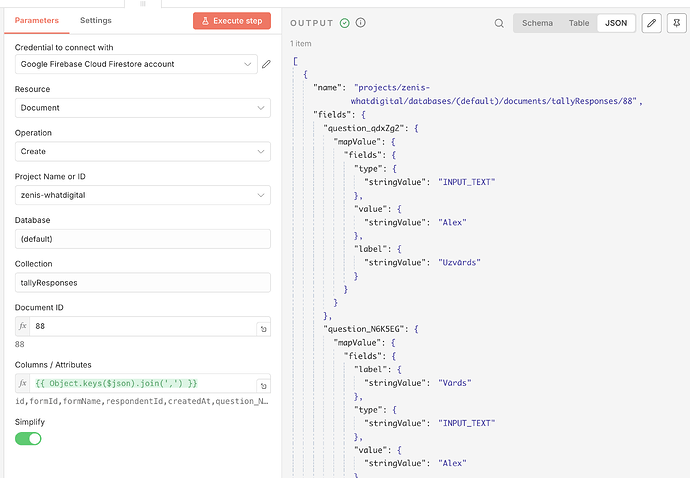Click the Database field with (default)
Viewport: 690px width, 478px height.
tap(143, 239)
